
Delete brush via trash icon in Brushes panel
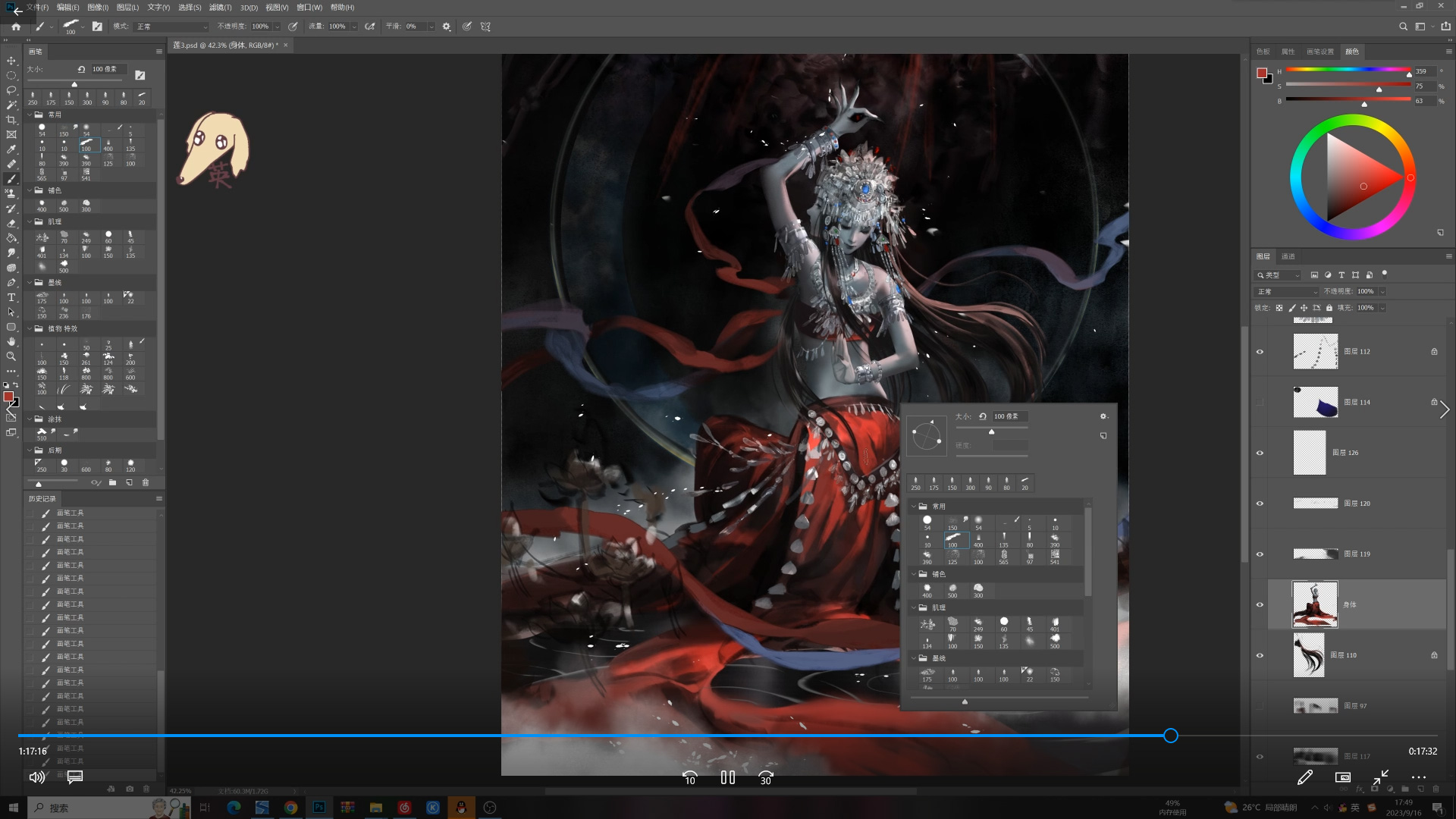146,482
